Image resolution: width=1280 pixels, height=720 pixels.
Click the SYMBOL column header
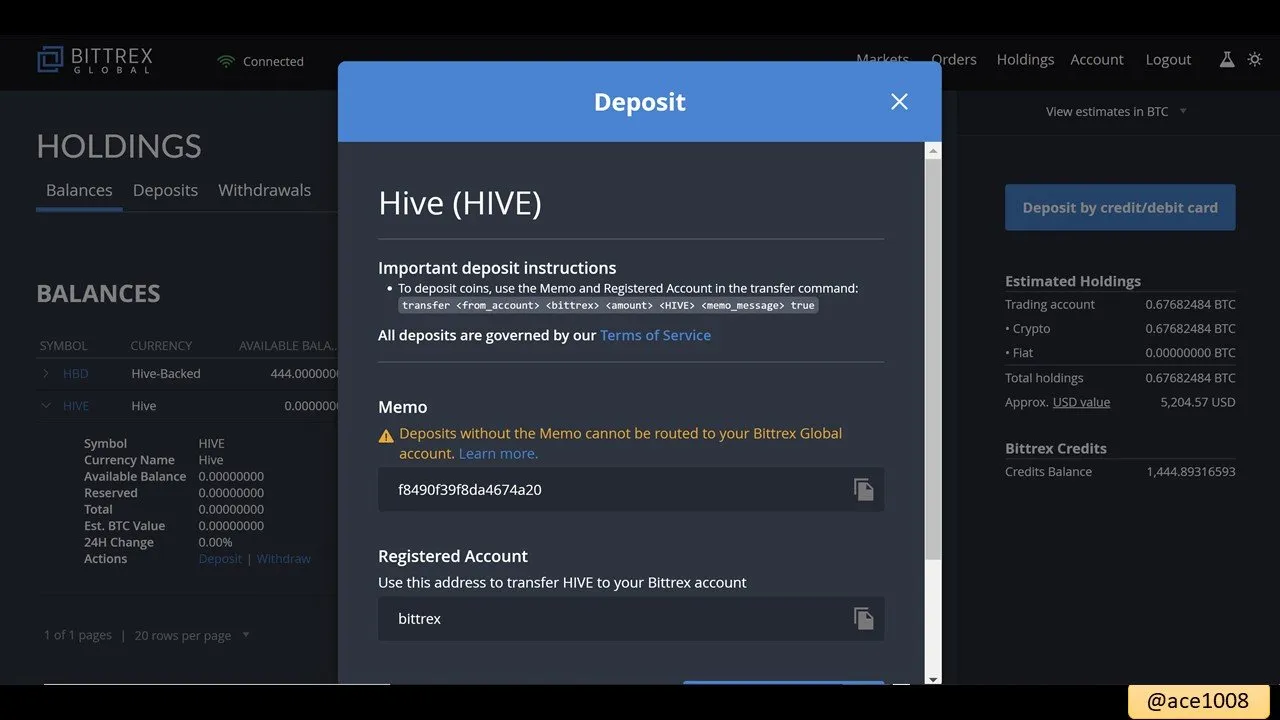tap(64, 345)
